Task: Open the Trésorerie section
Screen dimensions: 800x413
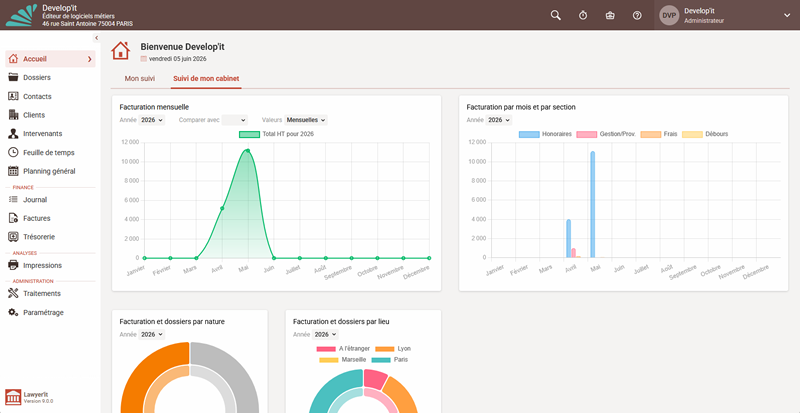Action: coord(39,237)
